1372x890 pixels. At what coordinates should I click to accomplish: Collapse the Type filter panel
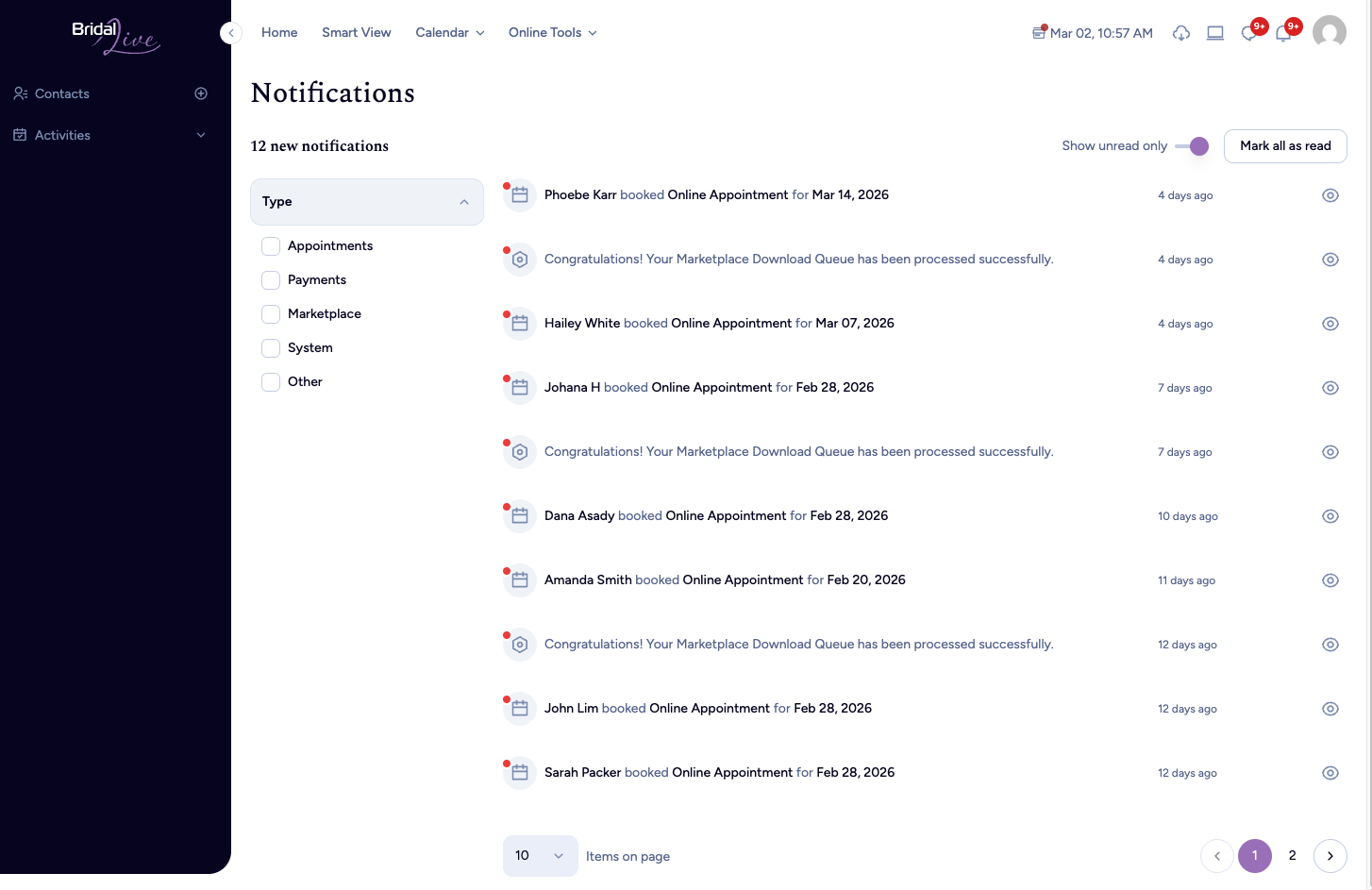coord(463,201)
